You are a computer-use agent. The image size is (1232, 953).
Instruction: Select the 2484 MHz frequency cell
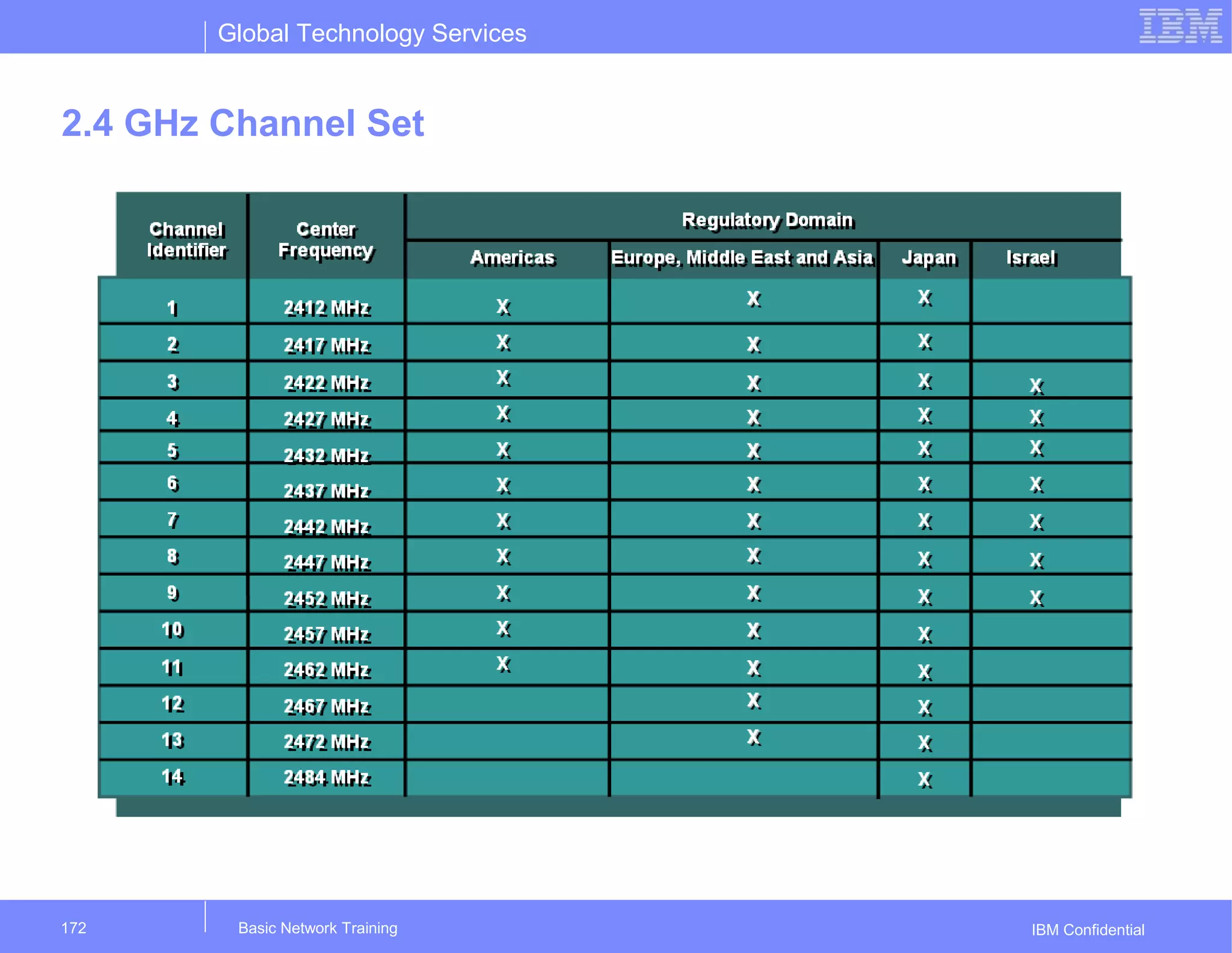click(x=327, y=778)
